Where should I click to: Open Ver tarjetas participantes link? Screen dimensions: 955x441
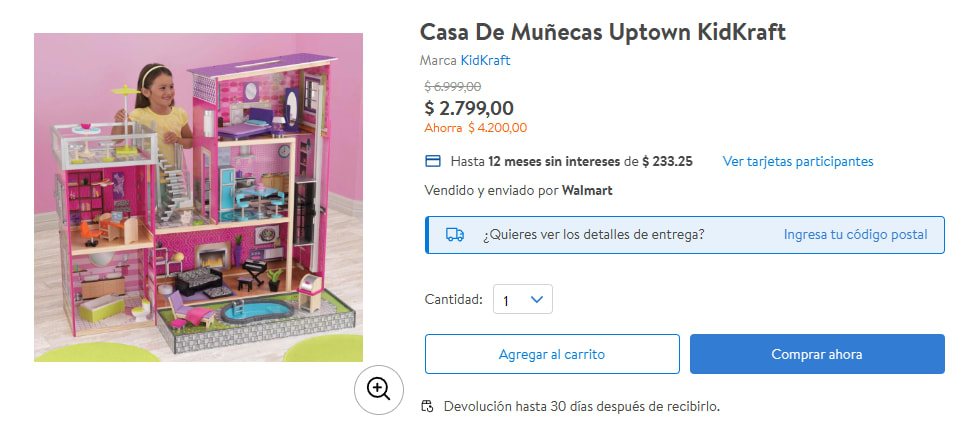798,161
